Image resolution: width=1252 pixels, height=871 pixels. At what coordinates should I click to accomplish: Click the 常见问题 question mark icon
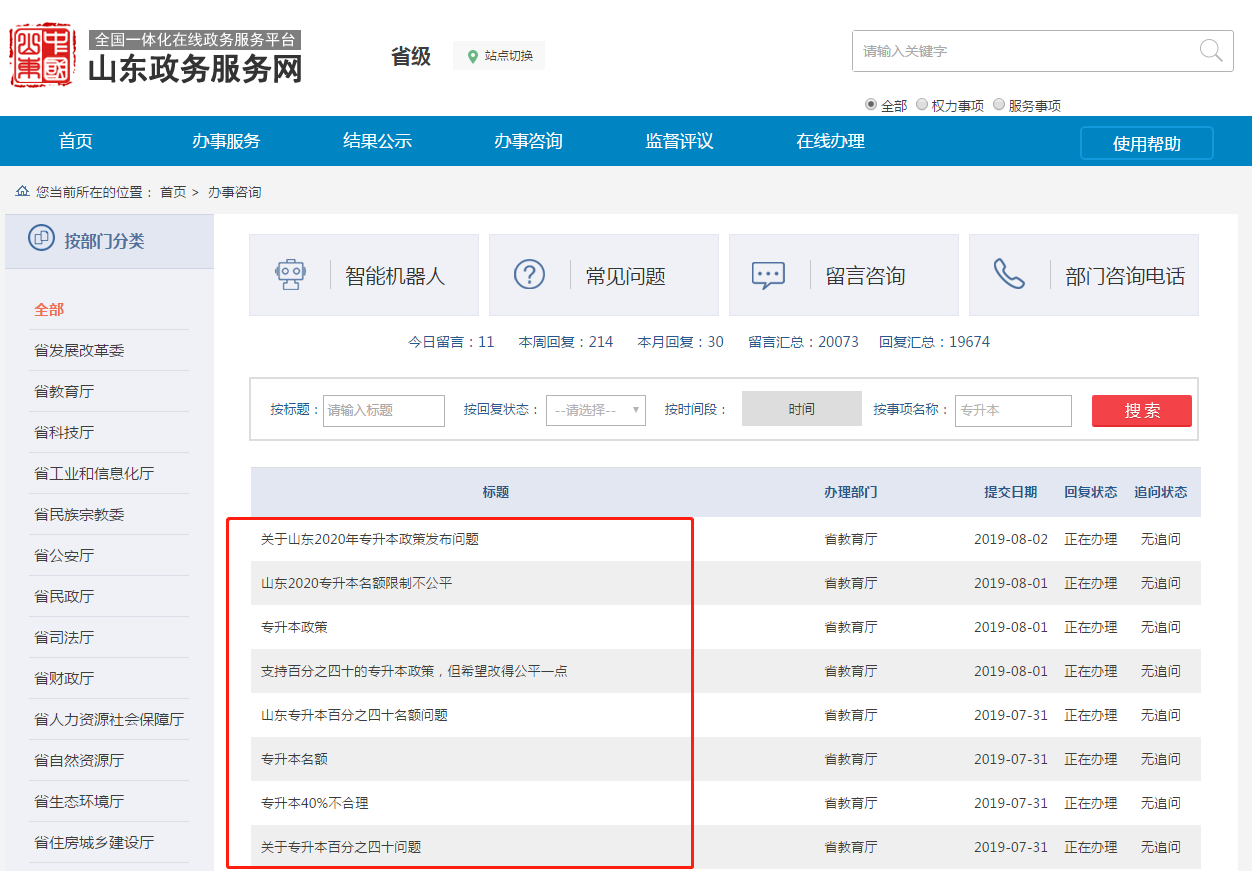pos(529,275)
